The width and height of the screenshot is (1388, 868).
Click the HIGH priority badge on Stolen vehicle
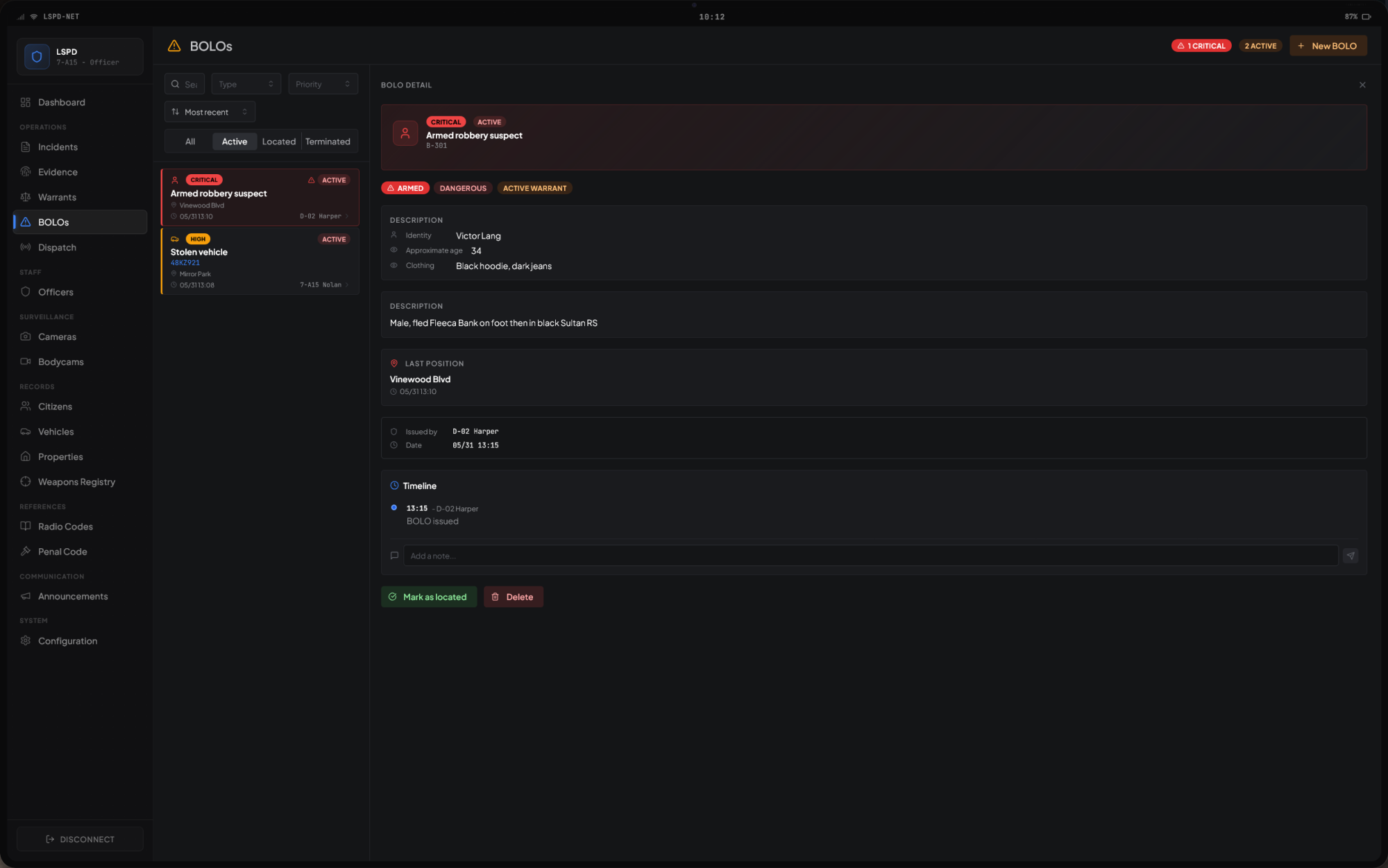coord(198,239)
